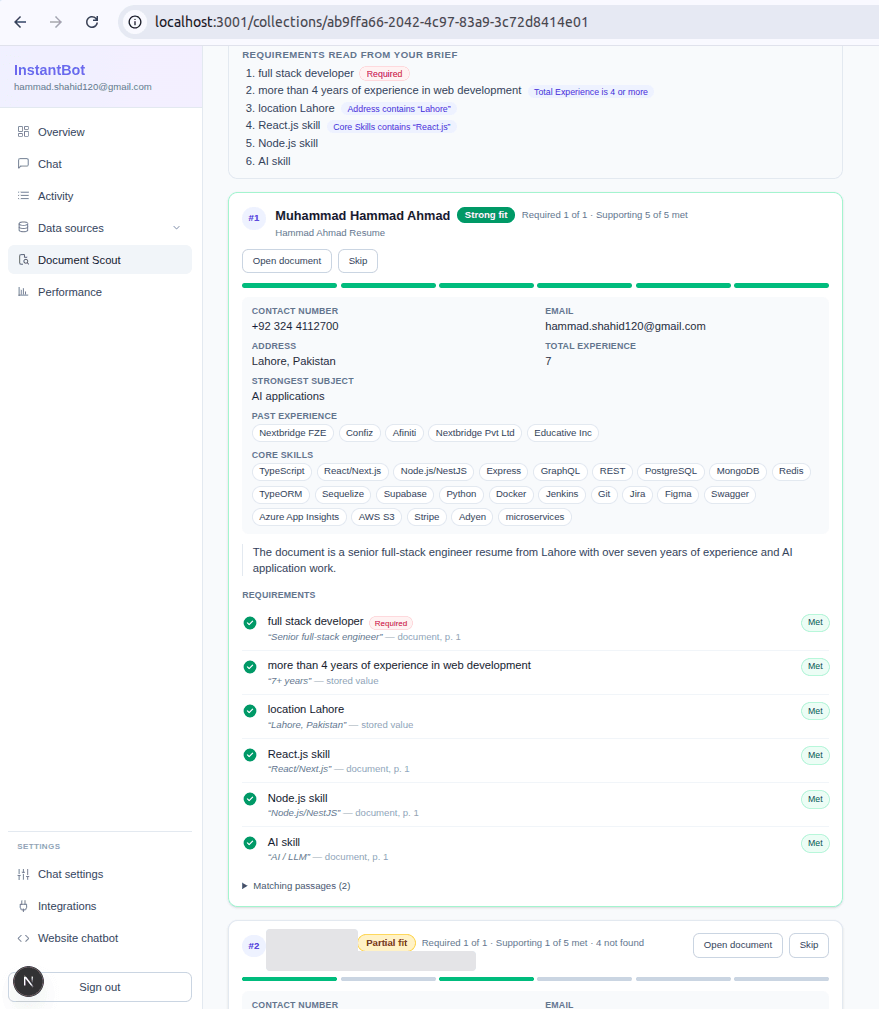The height and width of the screenshot is (1009, 879).
Task: Click the Partial fit badge
Action: pyautogui.click(x=387, y=943)
